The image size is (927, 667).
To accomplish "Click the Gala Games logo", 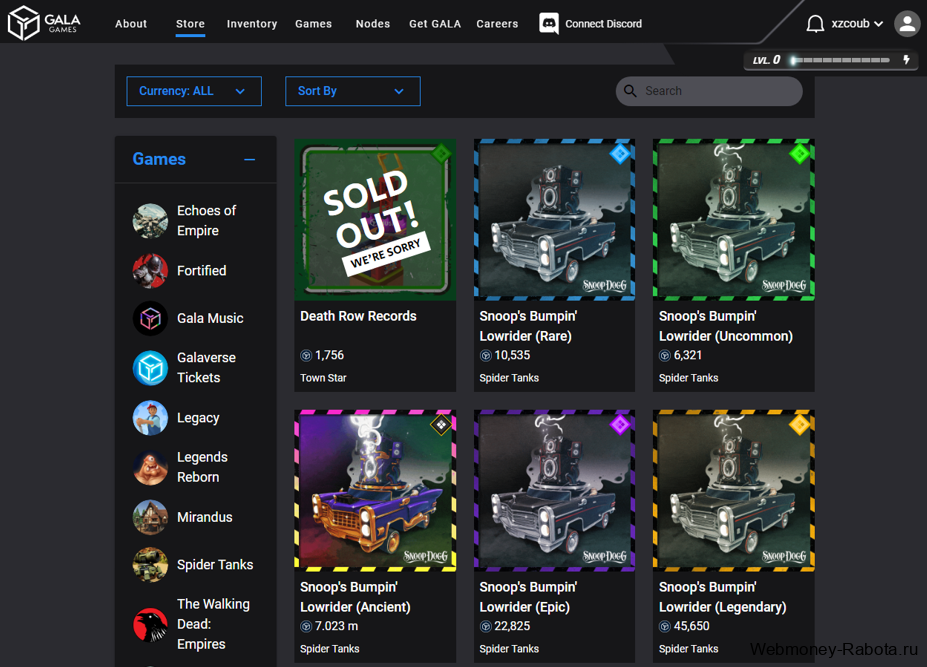I will (44, 22).
